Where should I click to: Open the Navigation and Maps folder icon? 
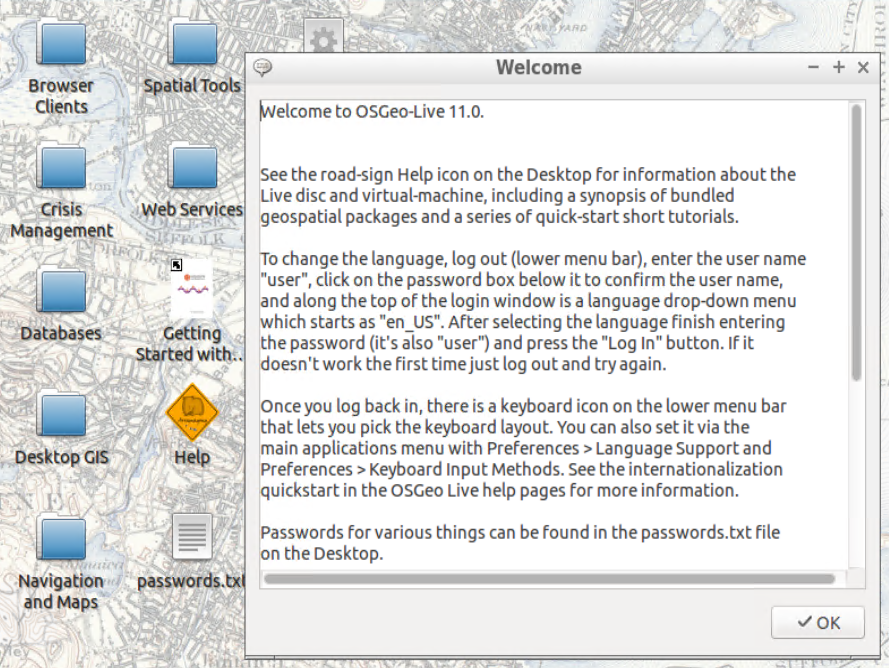click(x=61, y=537)
